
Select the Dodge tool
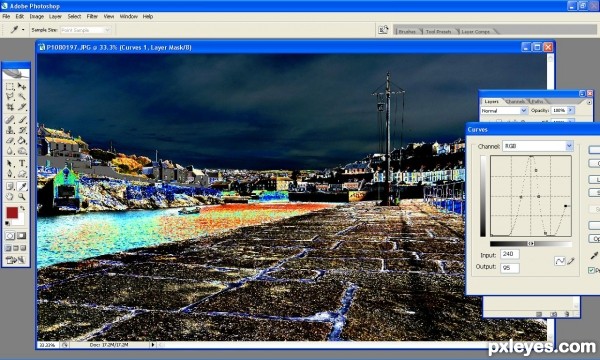[22, 151]
